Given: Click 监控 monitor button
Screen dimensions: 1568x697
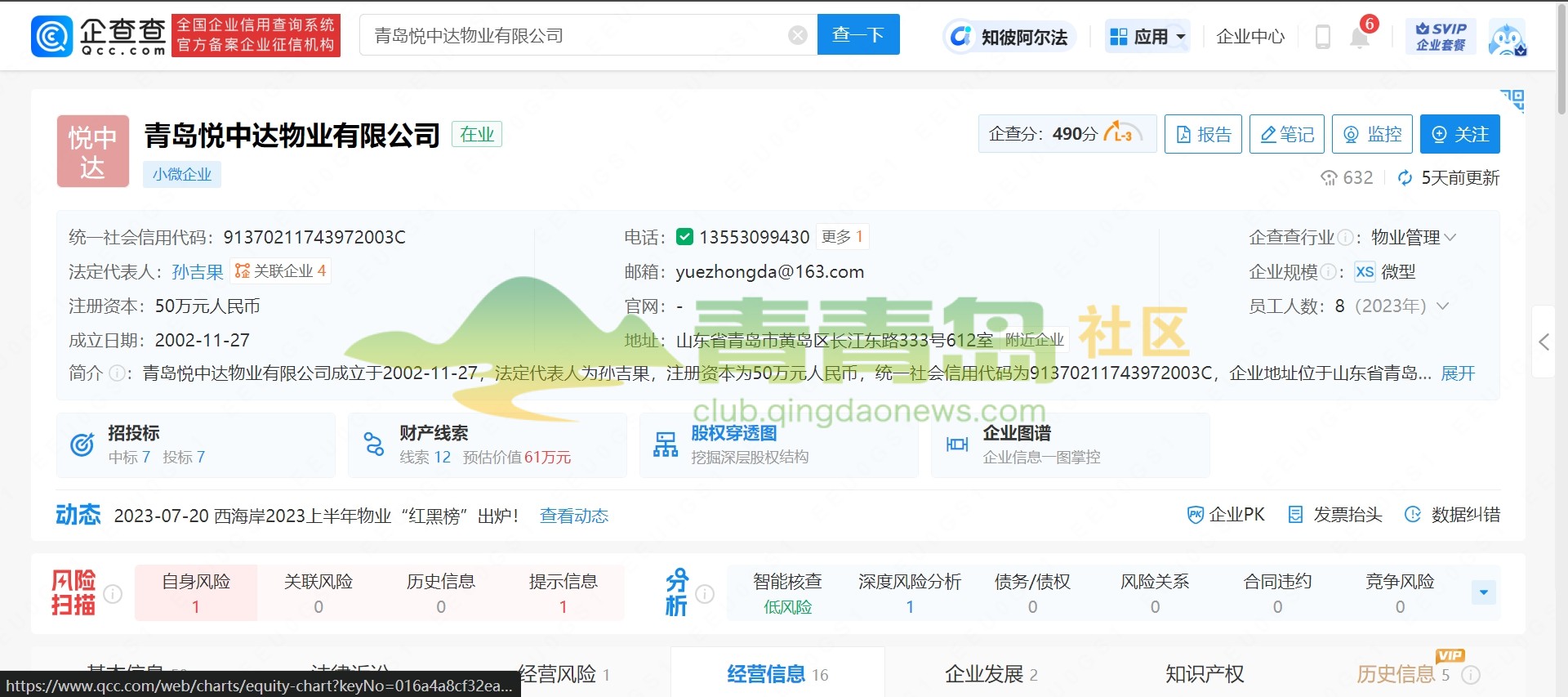Looking at the screenshot, I should click(x=1373, y=134).
